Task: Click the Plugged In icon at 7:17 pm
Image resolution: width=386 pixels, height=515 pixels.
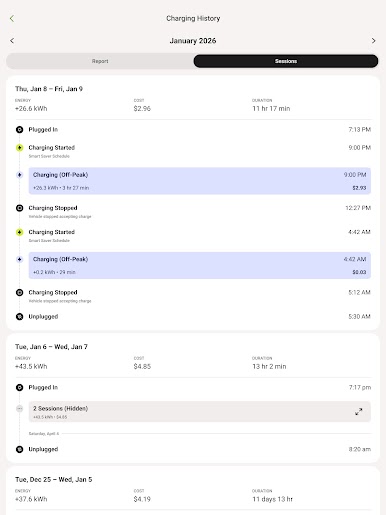Action: coord(20,387)
